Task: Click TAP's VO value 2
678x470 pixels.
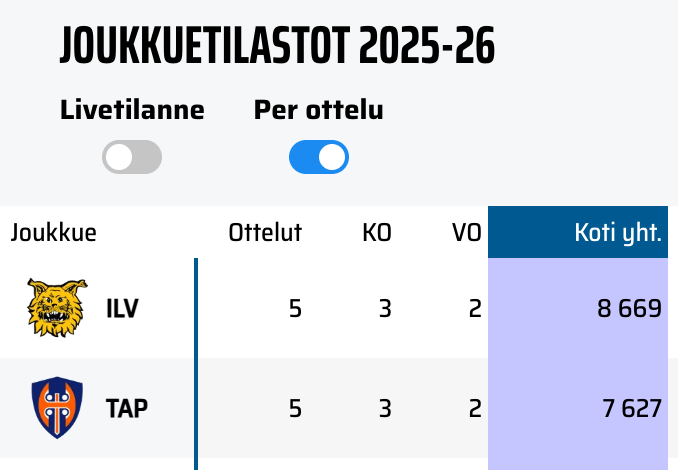Action: click(475, 408)
